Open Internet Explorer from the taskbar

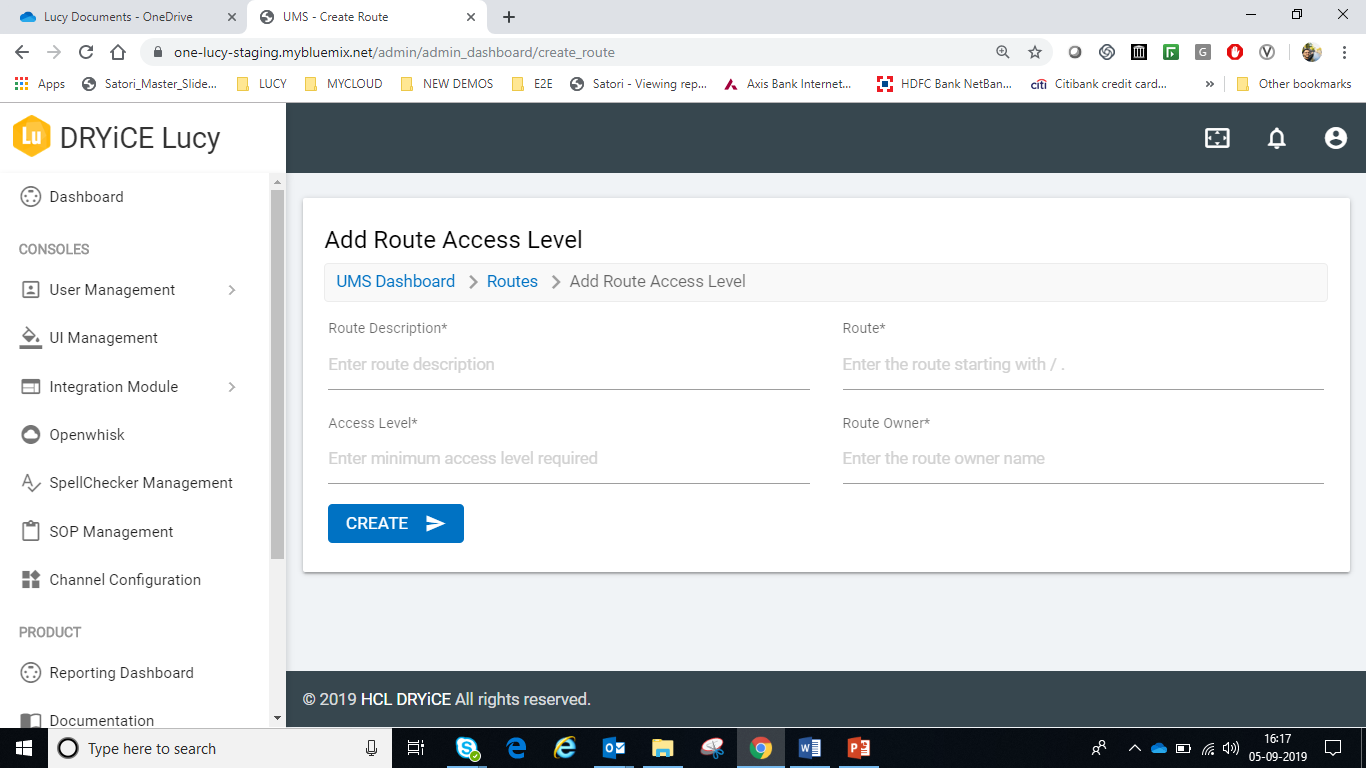coord(565,748)
